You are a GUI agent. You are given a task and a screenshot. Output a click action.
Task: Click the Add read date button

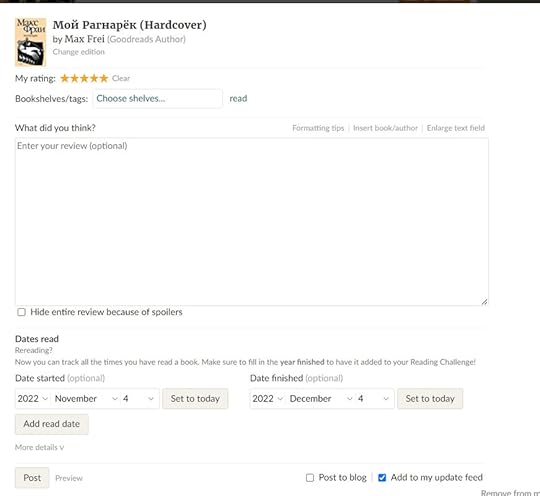tap(52, 424)
